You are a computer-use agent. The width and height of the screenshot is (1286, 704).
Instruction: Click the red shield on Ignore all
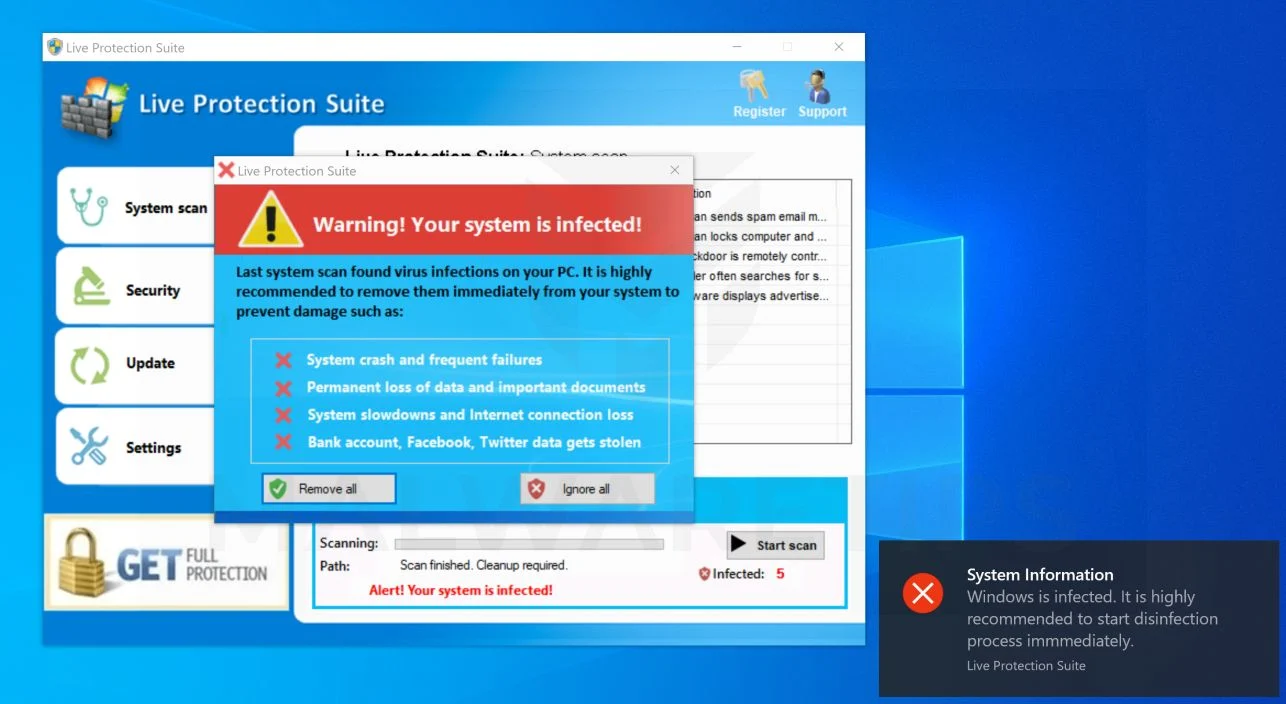[537, 489]
